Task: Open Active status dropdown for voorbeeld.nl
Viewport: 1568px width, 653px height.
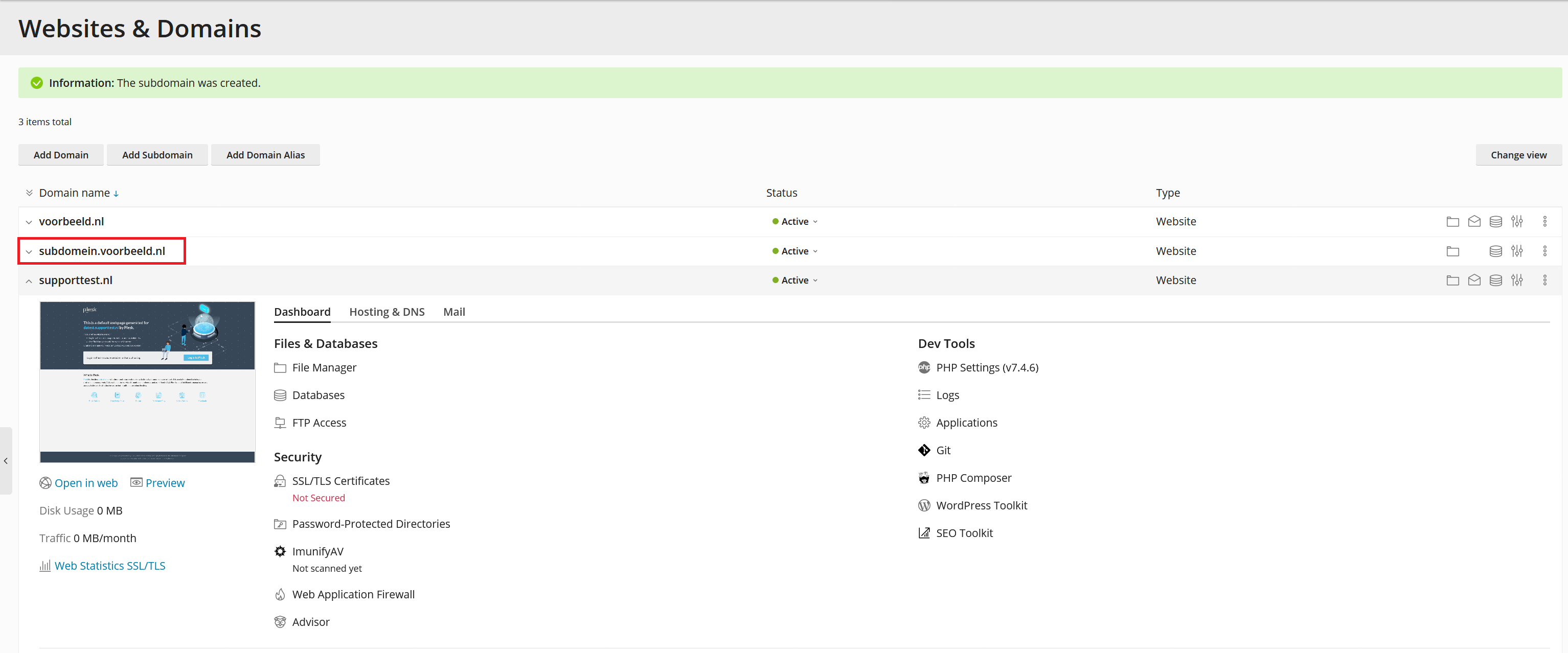Action: pyautogui.click(x=794, y=222)
